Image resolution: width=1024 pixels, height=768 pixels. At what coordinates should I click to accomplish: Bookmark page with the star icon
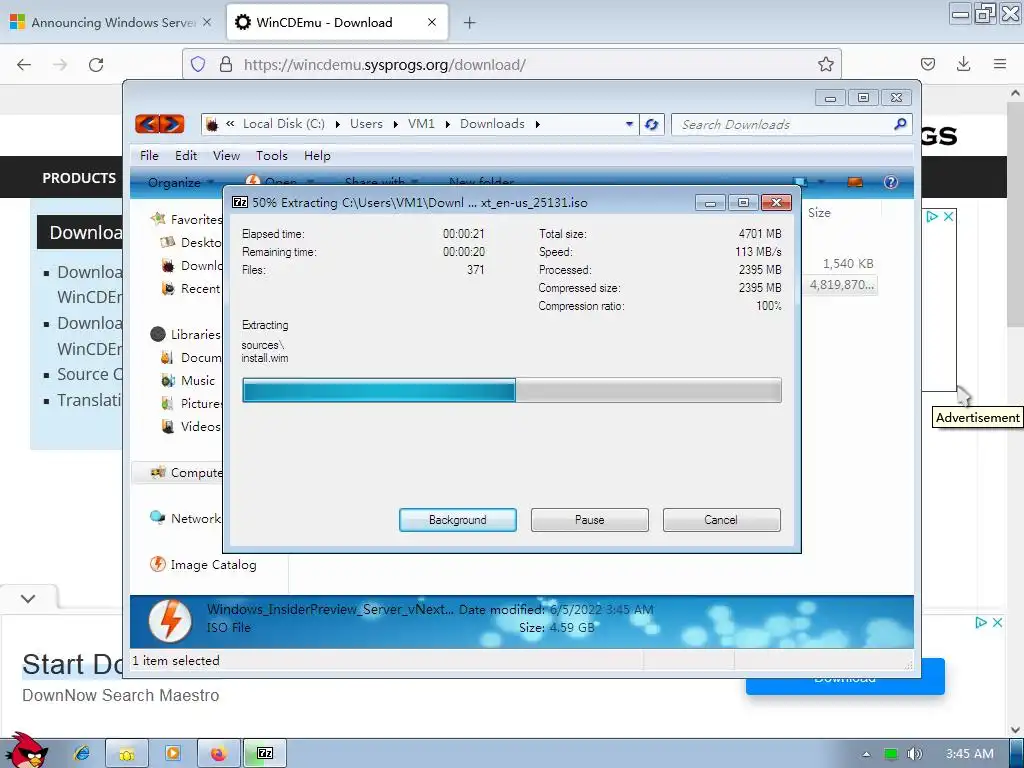(x=825, y=64)
